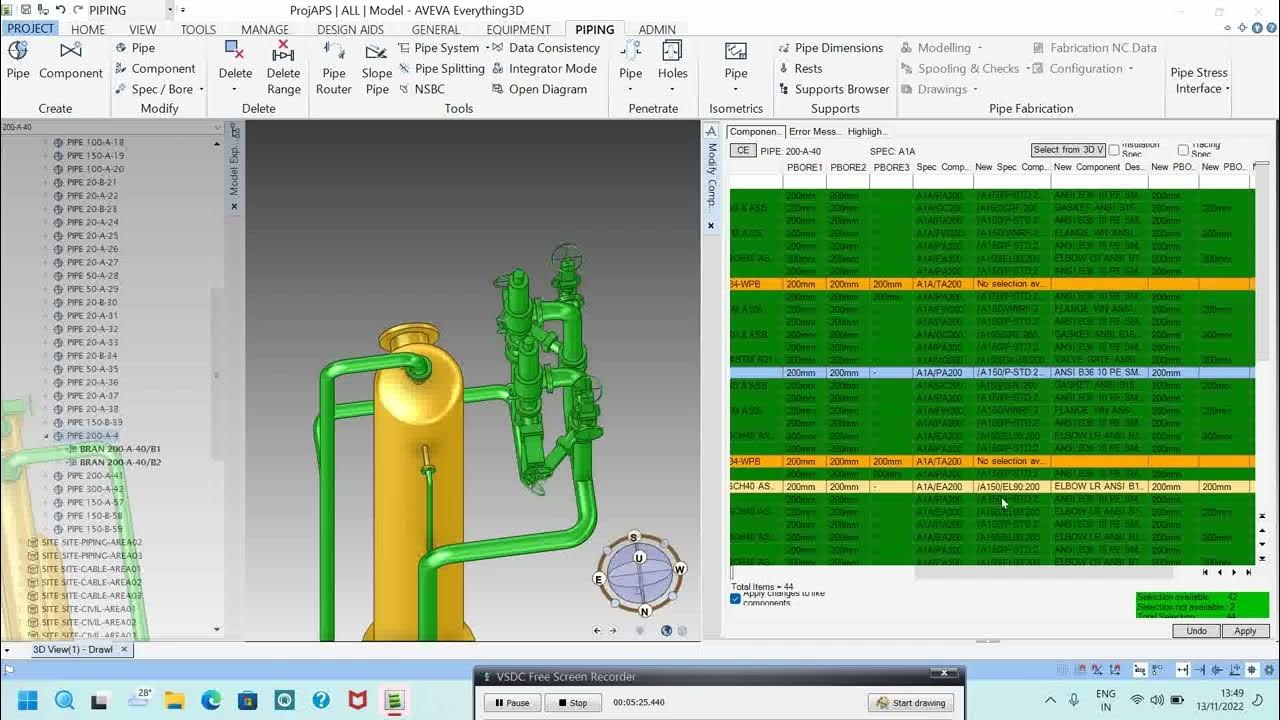Click the ELBOW LR ANSI row cell
The height and width of the screenshot is (720, 1280).
pos(1098,487)
